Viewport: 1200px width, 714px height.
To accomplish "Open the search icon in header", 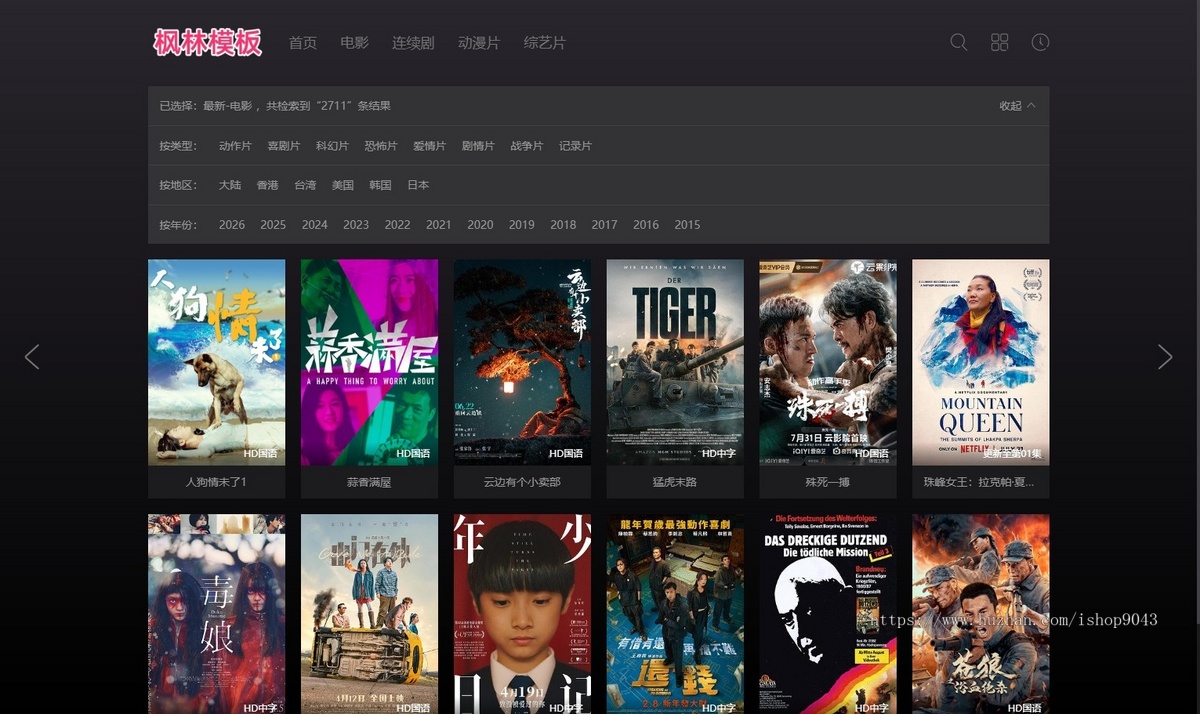I will tap(958, 42).
